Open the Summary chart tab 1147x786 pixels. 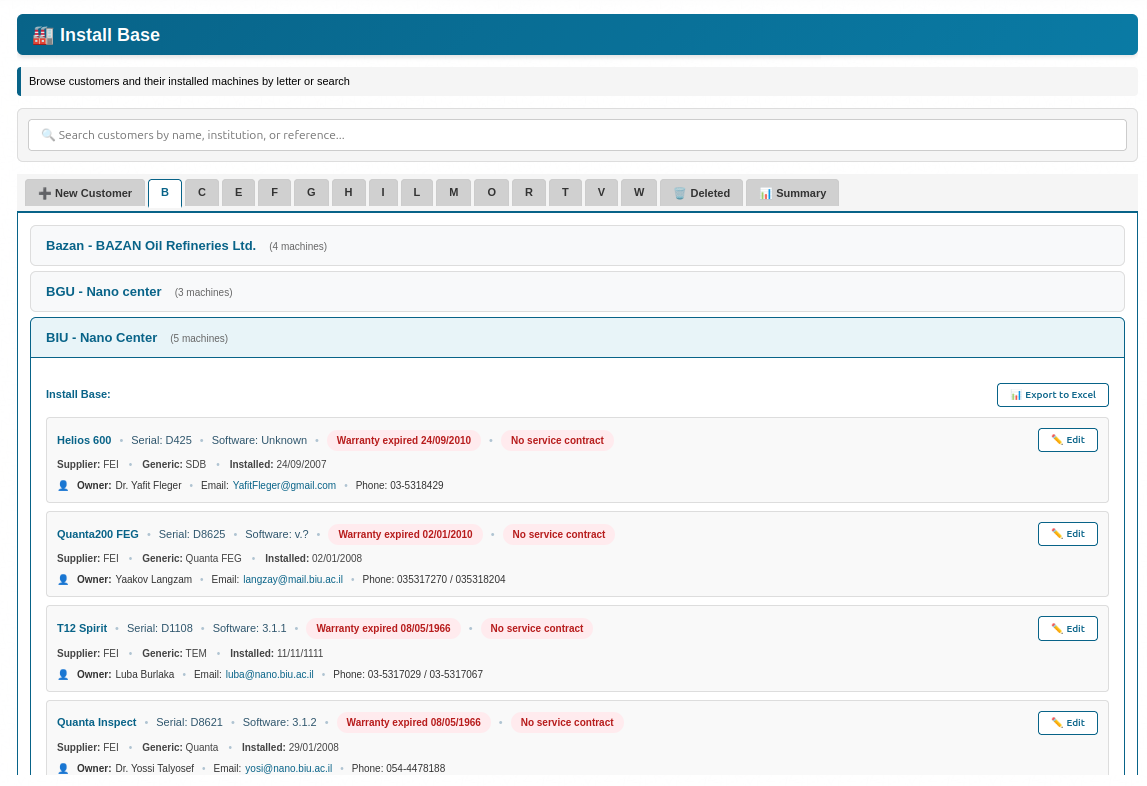[x=792, y=193]
